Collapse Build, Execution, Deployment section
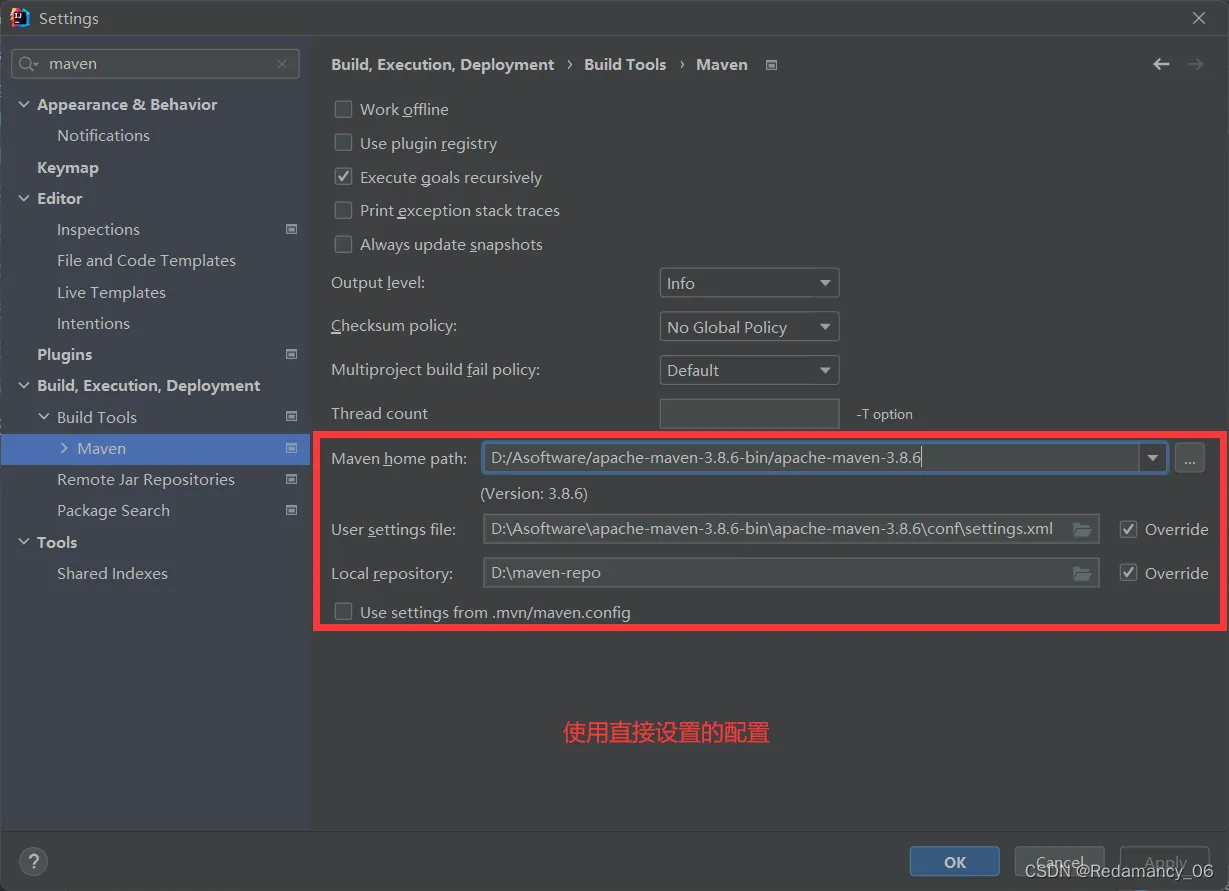 (24, 385)
